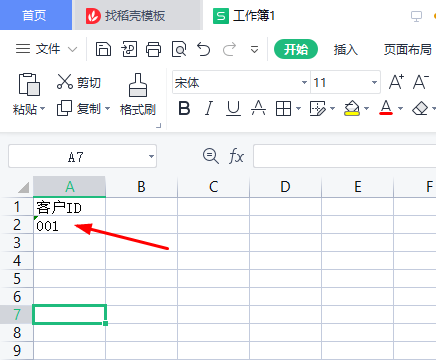Select row 3 header
The height and width of the screenshot is (360, 436).
(x=17, y=243)
